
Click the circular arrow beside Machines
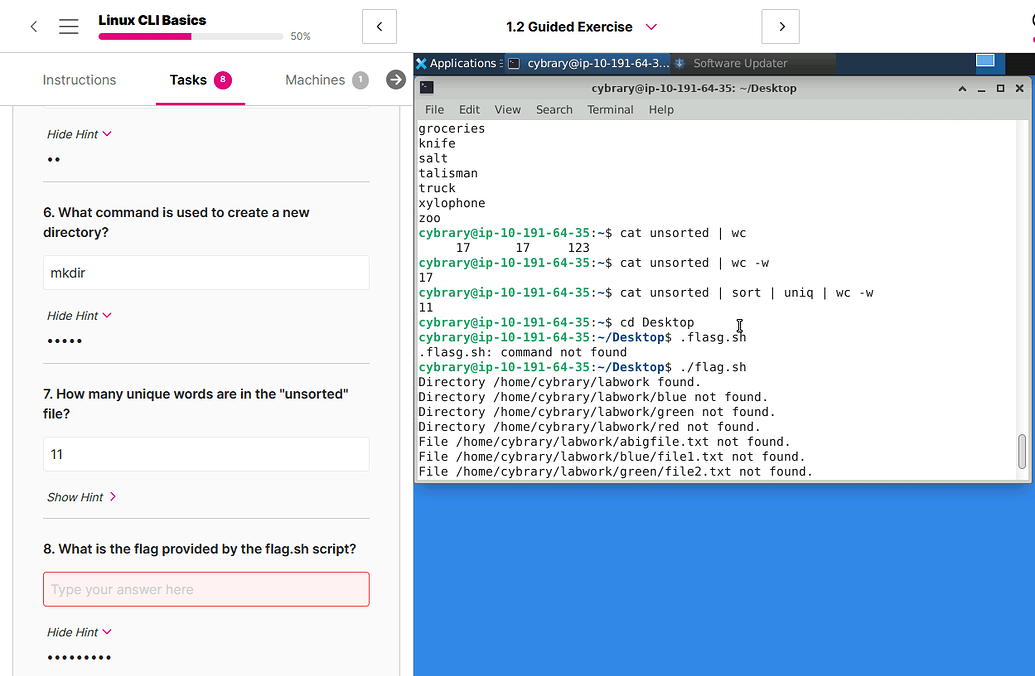(x=395, y=79)
